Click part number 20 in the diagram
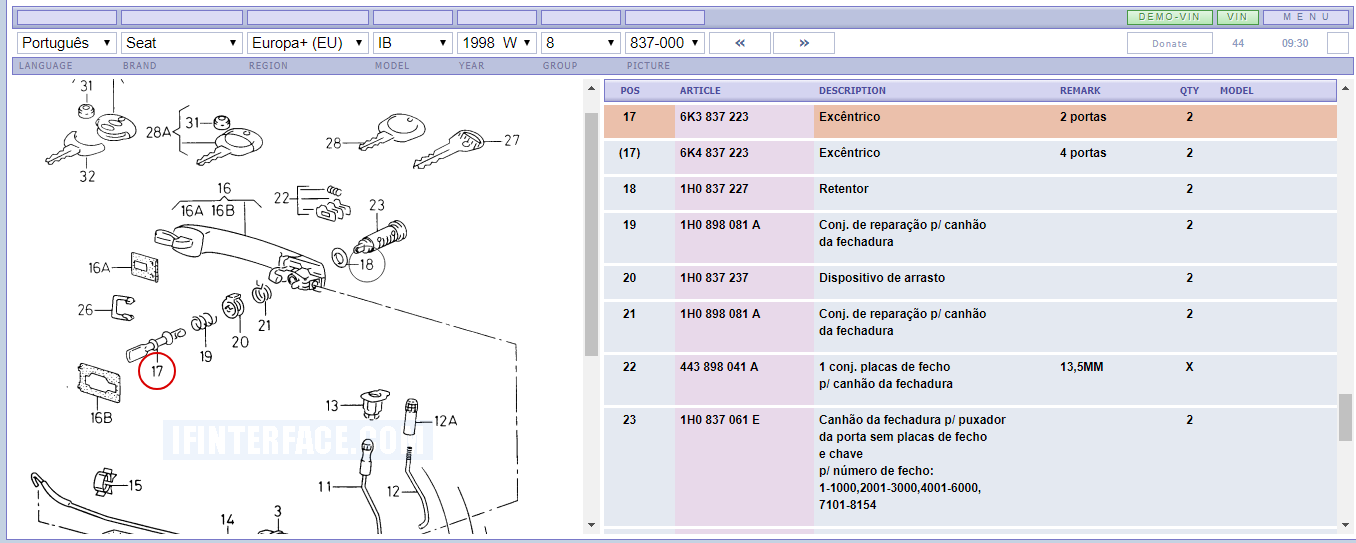1356x543 pixels. [x=240, y=342]
